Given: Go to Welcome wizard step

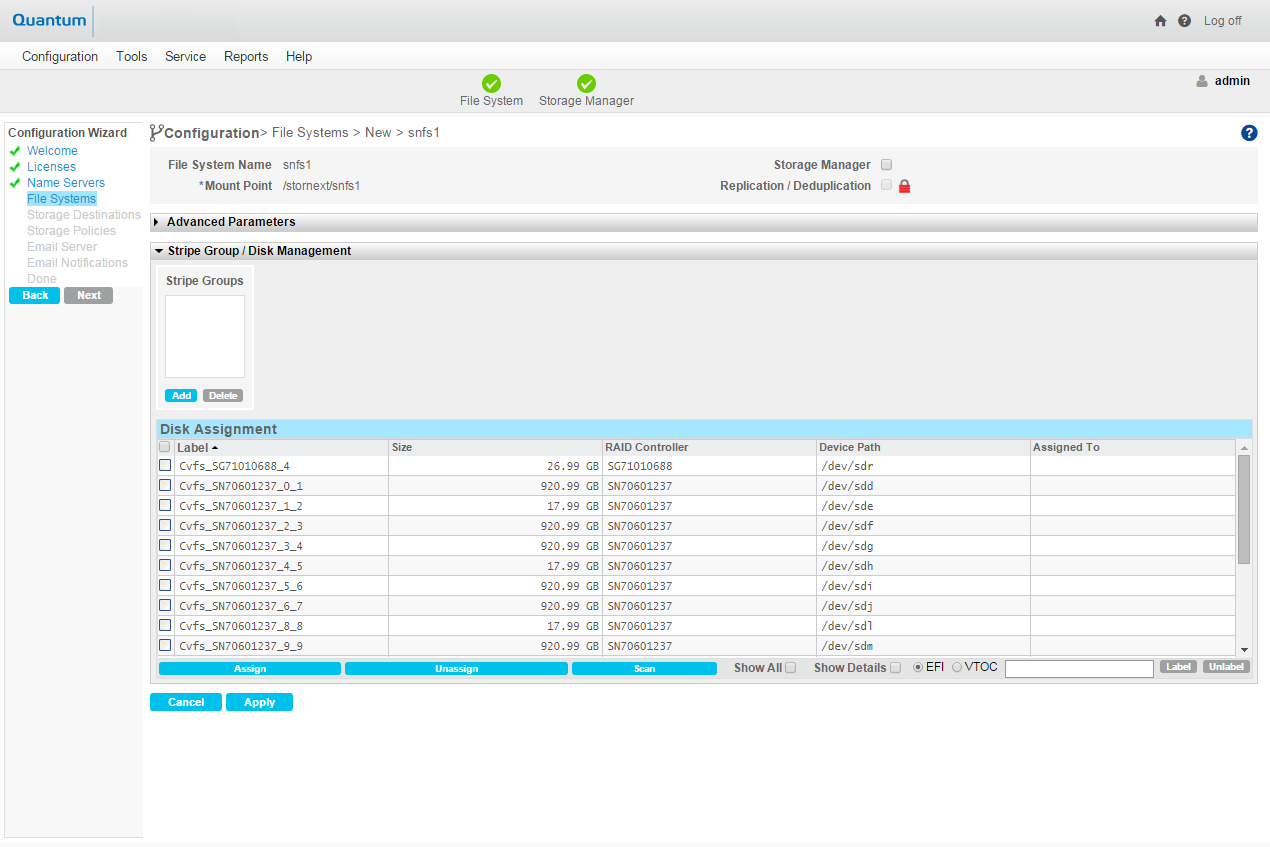Looking at the screenshot, I should [52, 151].
